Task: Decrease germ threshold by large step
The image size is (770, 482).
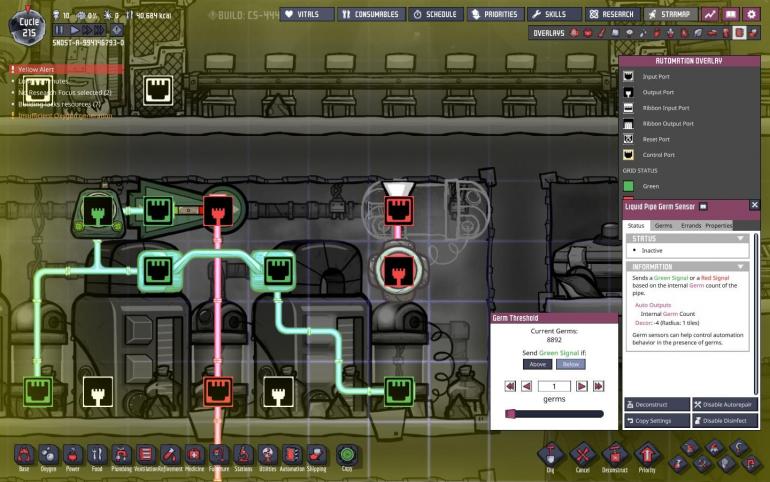Action: [x=510, y=386]
